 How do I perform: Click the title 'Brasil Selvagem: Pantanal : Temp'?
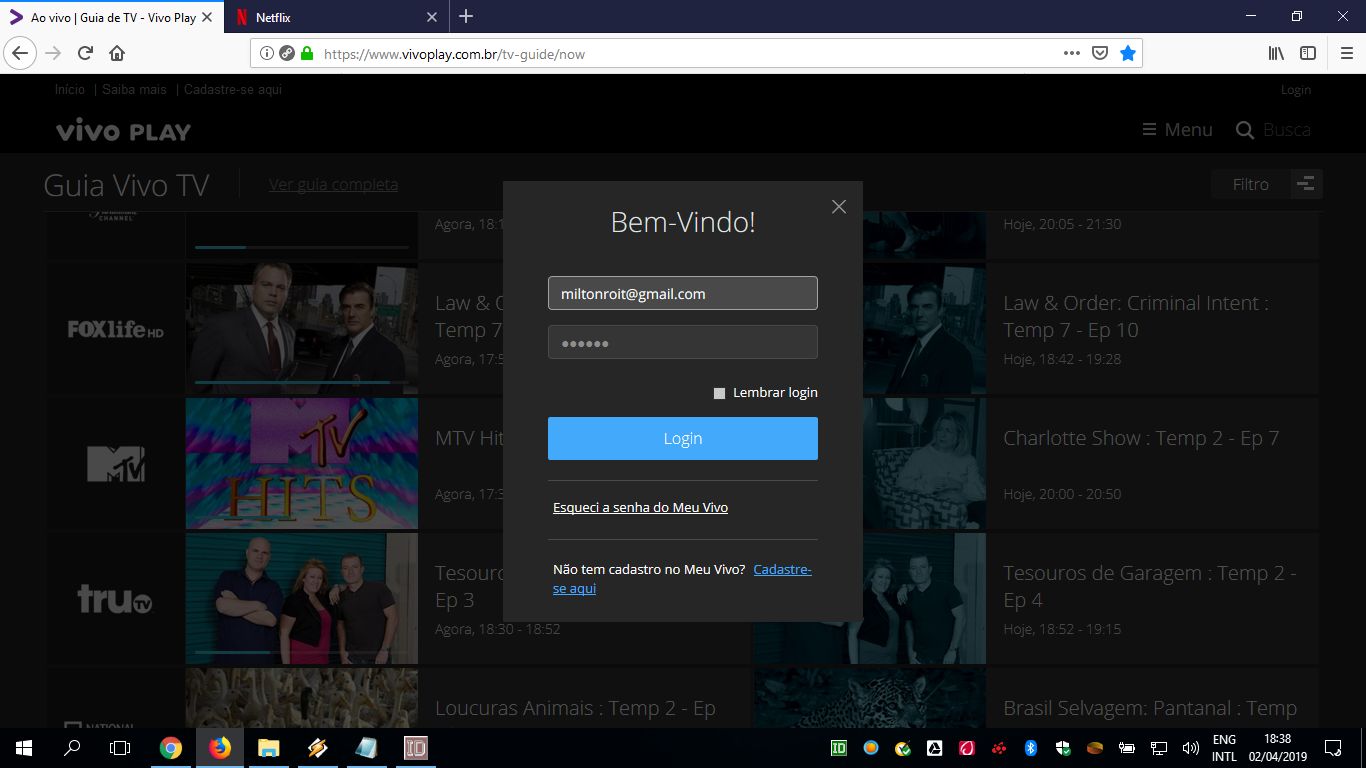coord(1150,708)
